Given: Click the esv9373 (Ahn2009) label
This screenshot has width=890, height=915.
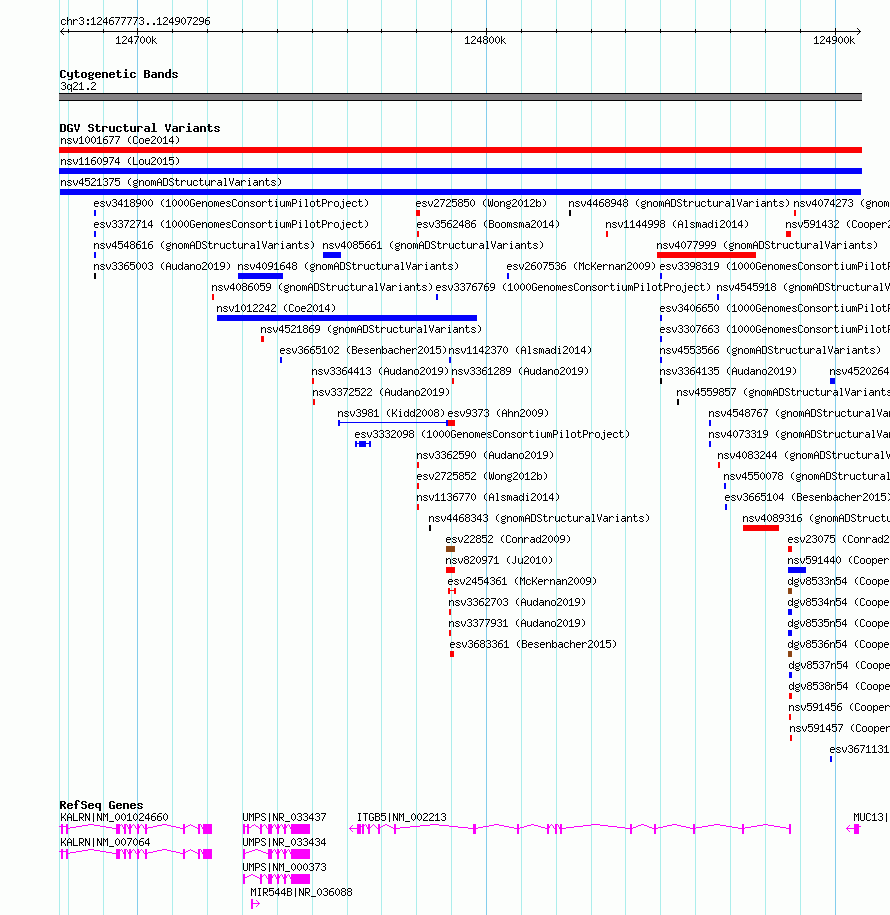Looking at the screenshot, I should [x=498, y=413].
